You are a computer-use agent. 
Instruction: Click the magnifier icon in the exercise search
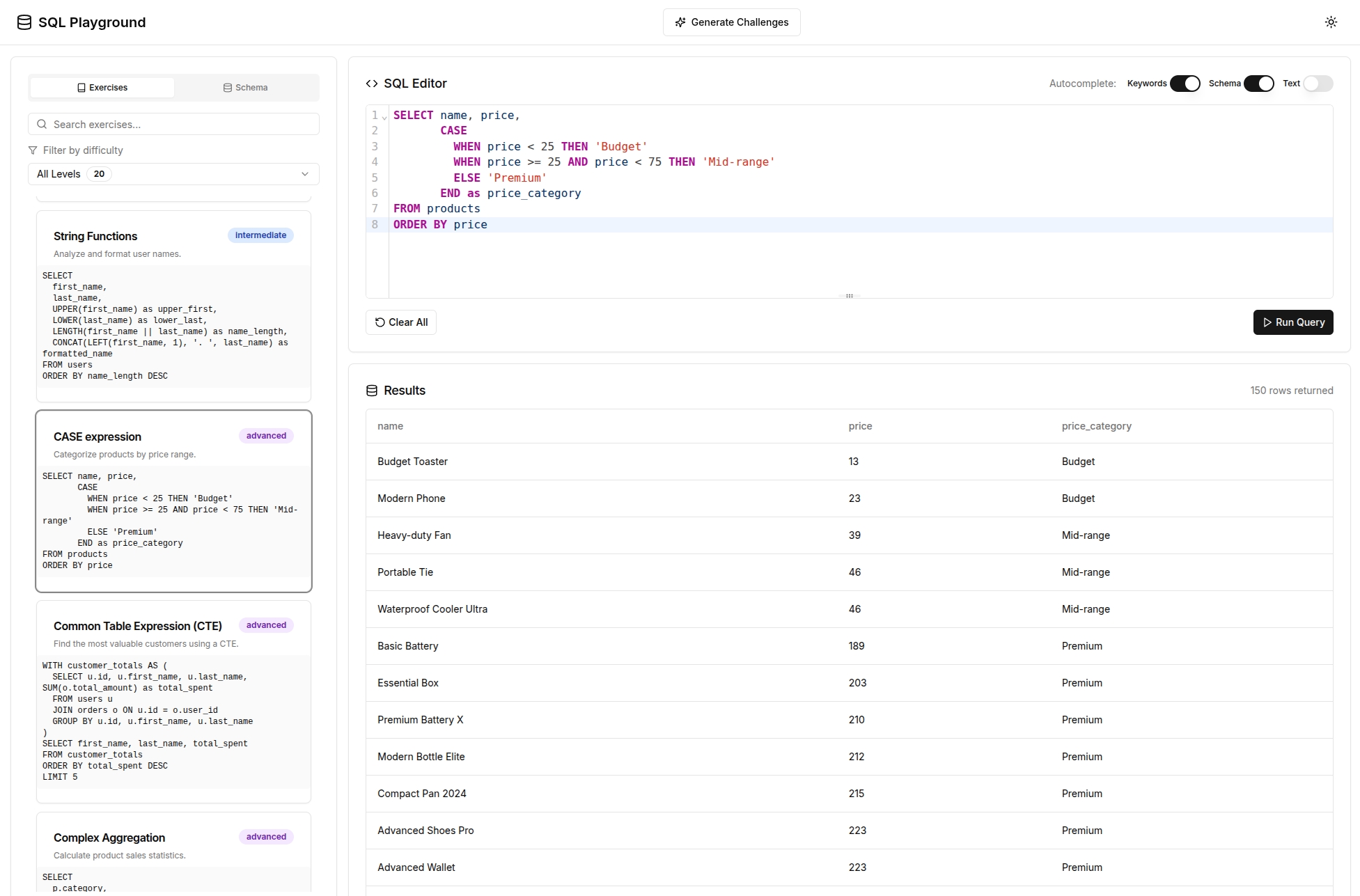42,124
